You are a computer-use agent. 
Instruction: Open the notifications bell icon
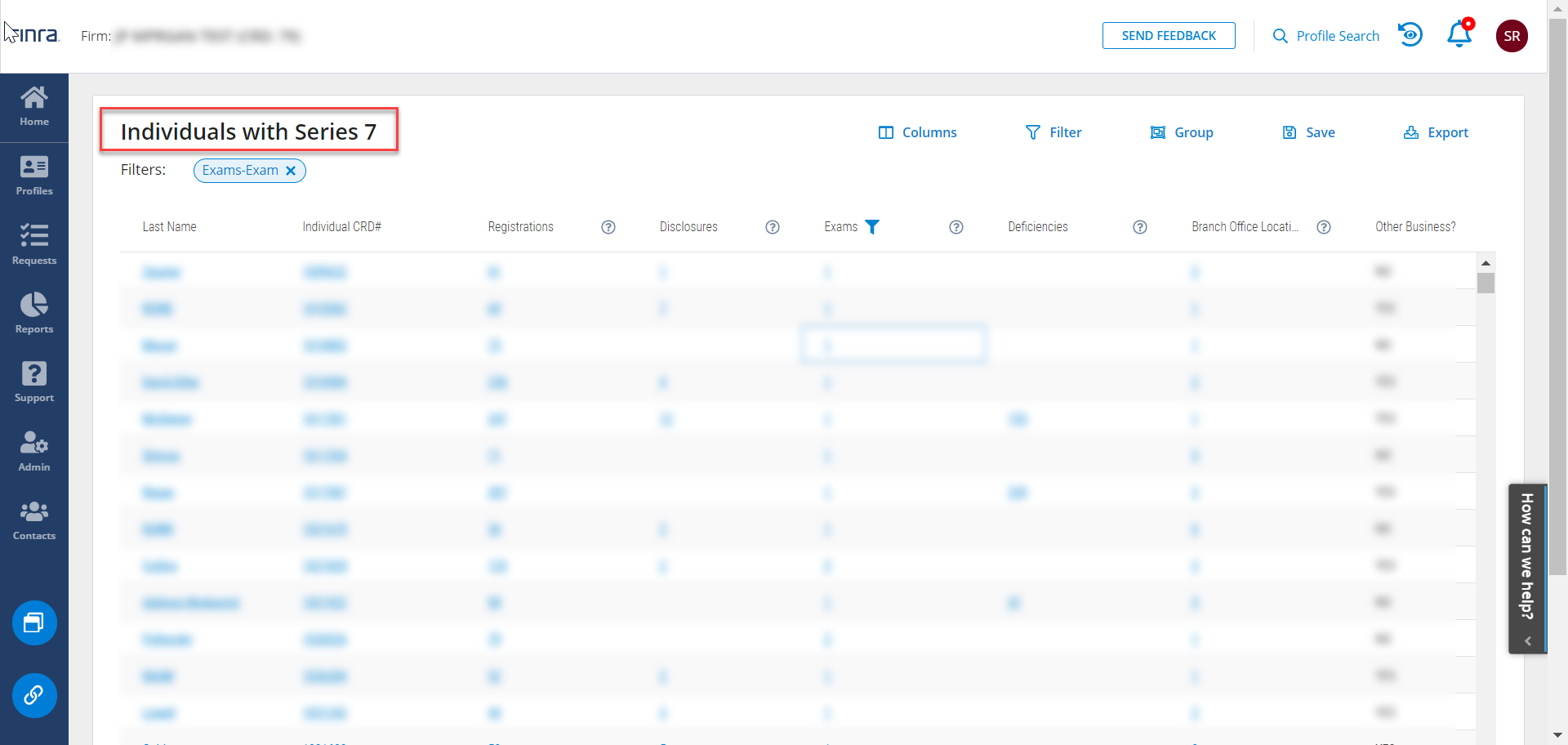pyautogui.click(x=1459, y=35)
